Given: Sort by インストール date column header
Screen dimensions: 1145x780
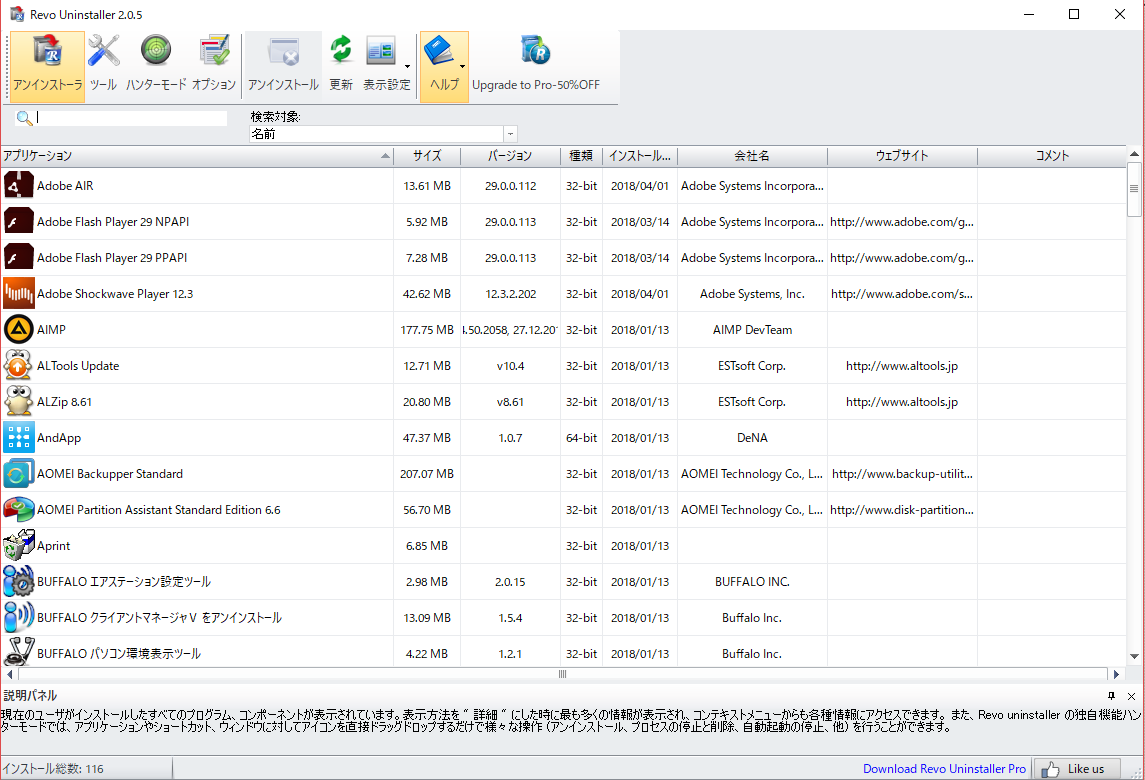Looking at the screenshot, I should 640,156.
